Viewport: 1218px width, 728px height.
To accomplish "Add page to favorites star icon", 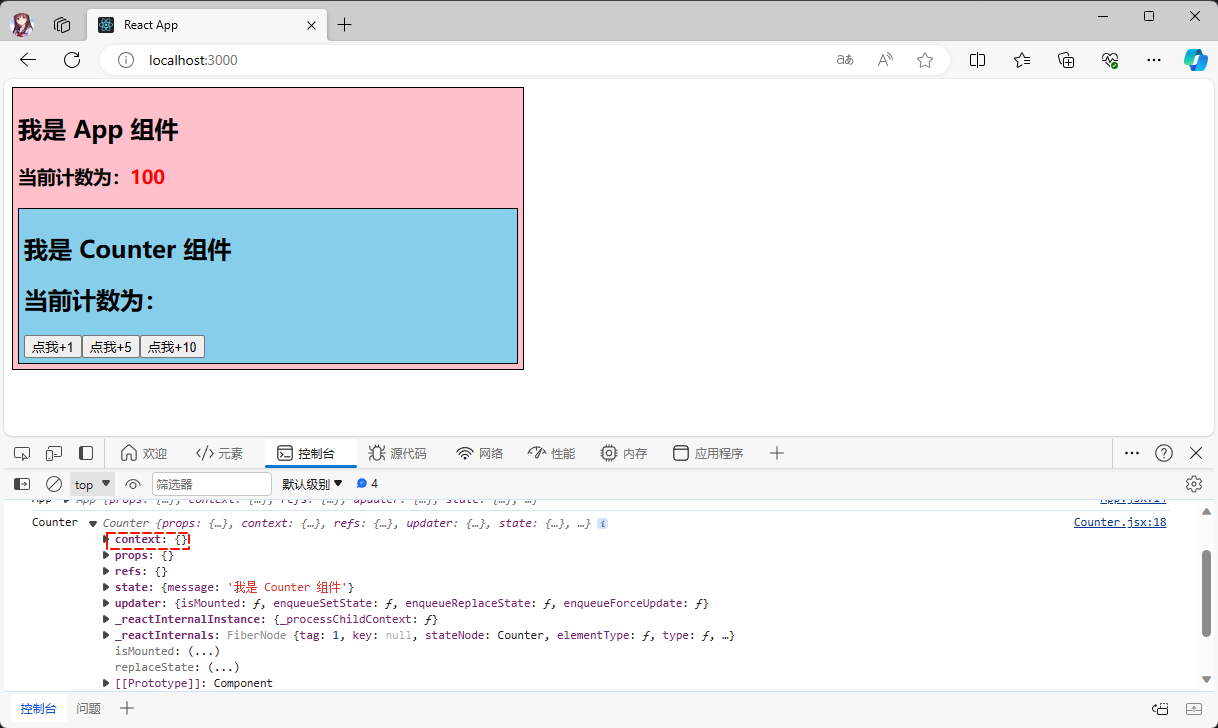I will pos(925,60).
